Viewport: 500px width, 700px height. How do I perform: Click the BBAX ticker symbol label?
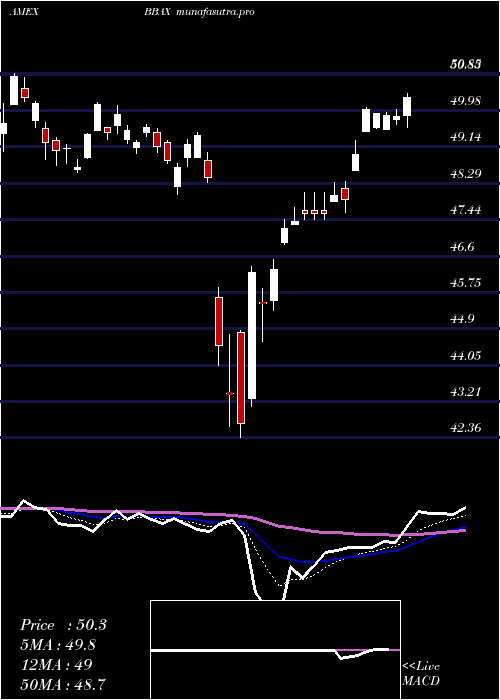[158, 12]
